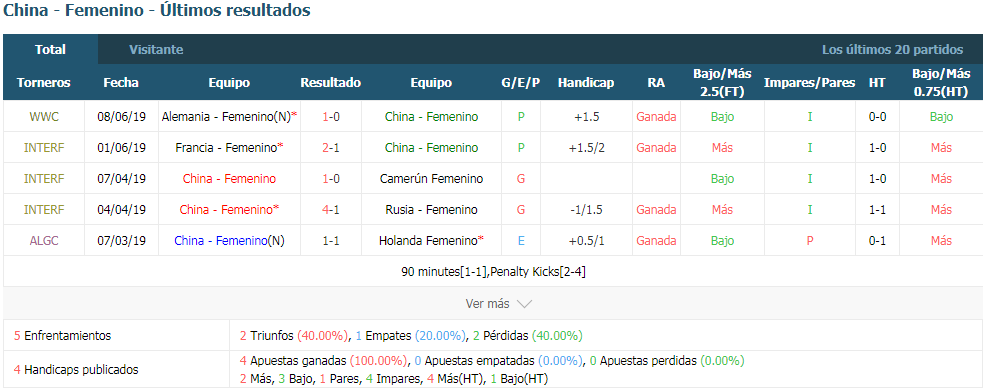Image resolution: width=983 pixels, height=391 pixels.
Task: Open Francia - Femenino team link
Action: click(x=229, y=148)
